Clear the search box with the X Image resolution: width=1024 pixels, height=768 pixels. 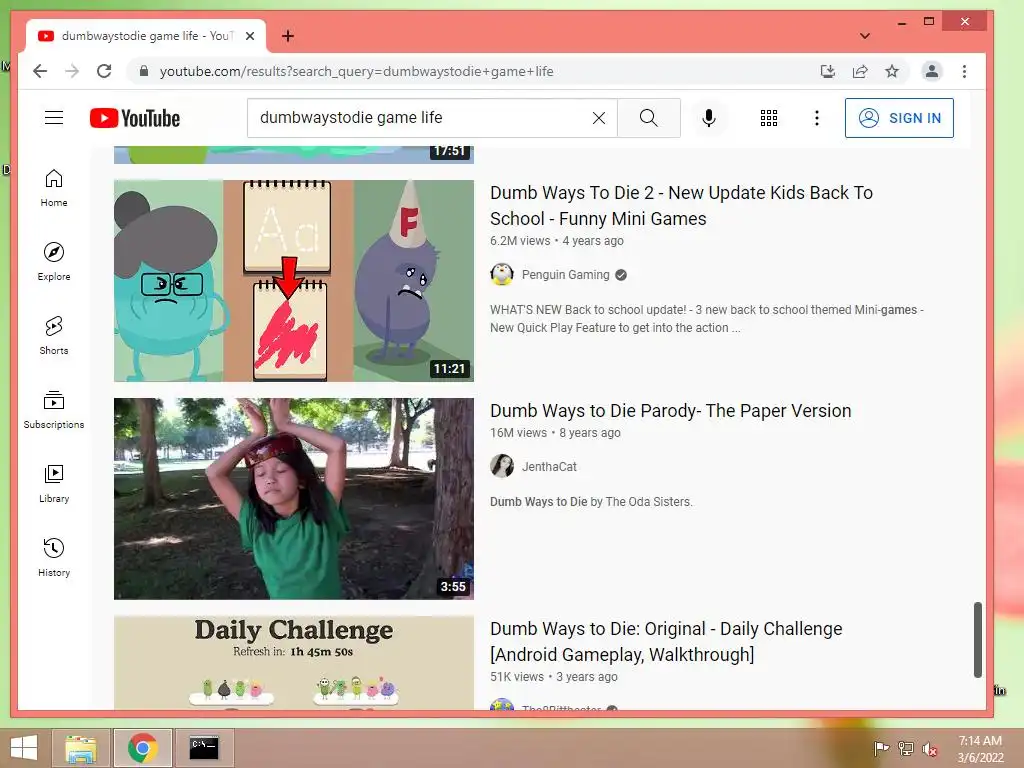click(598, 118)
